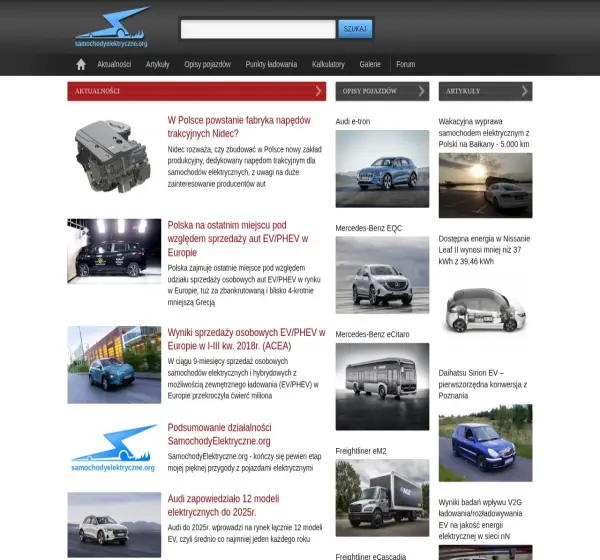Open the Opisy pojazdów menu item
The width and height of the screenshot is (600, 560).
207,64
